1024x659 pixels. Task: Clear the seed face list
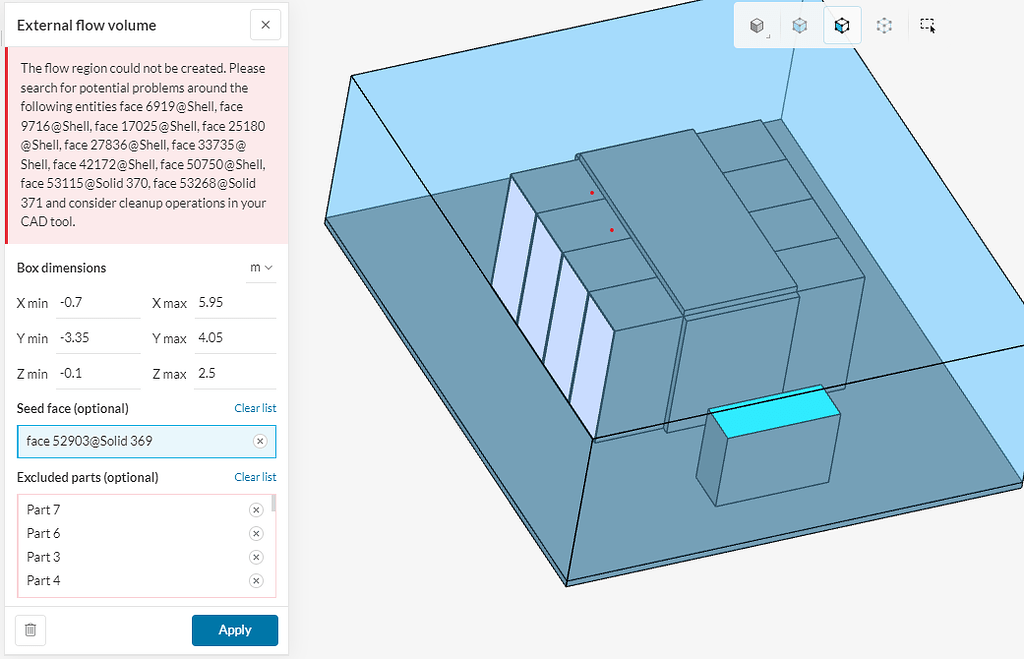click(x=255, y=408)
